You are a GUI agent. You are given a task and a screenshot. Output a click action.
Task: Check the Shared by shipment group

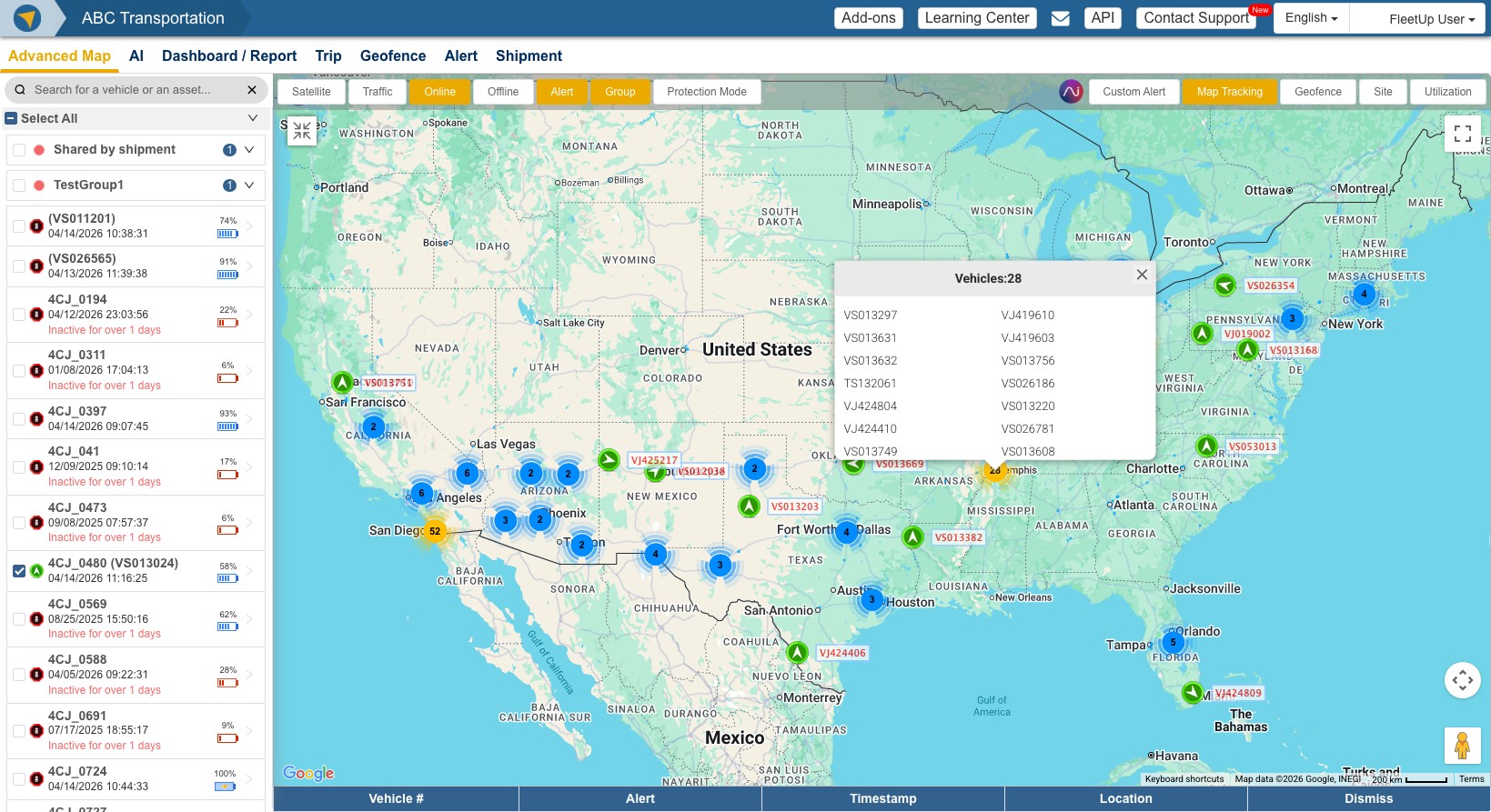coord(19,150)
